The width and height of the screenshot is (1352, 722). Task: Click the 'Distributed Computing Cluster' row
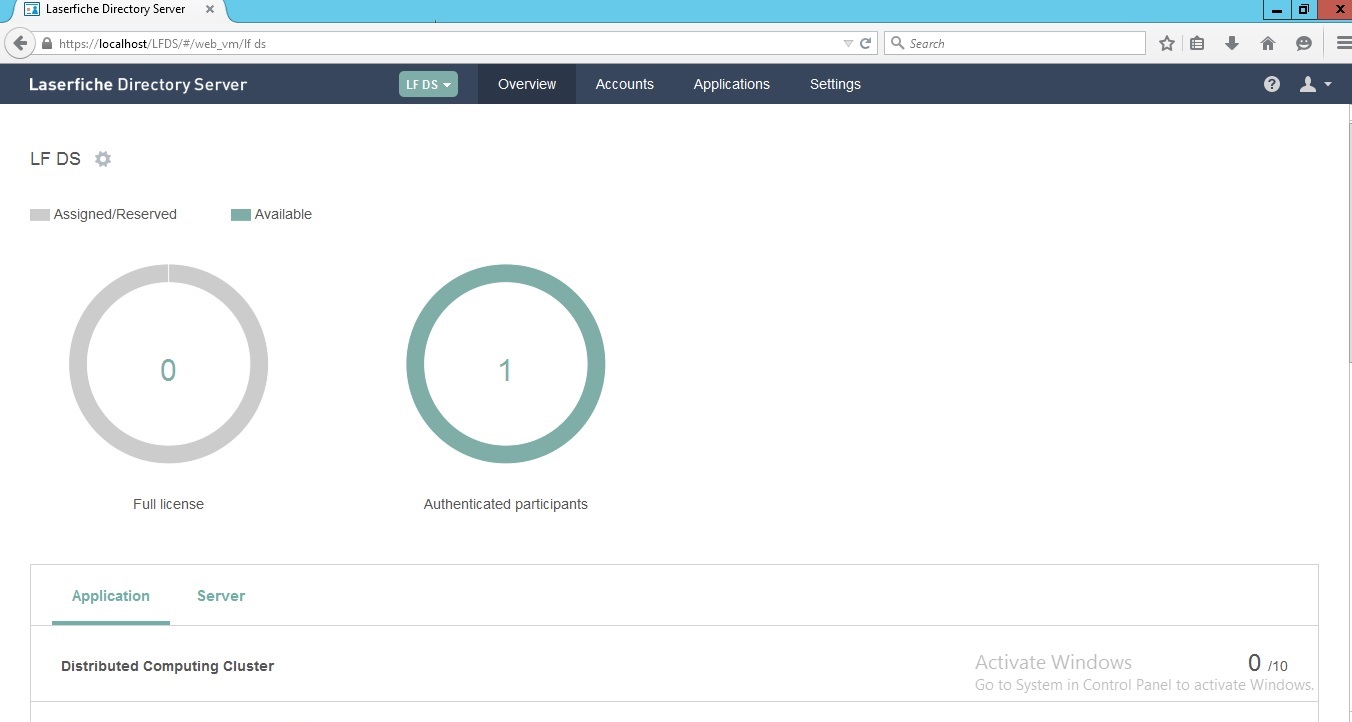[x=675, y=665]
